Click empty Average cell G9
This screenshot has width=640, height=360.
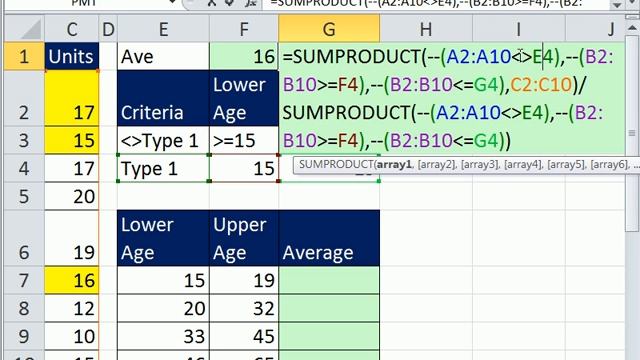point(329,336)
